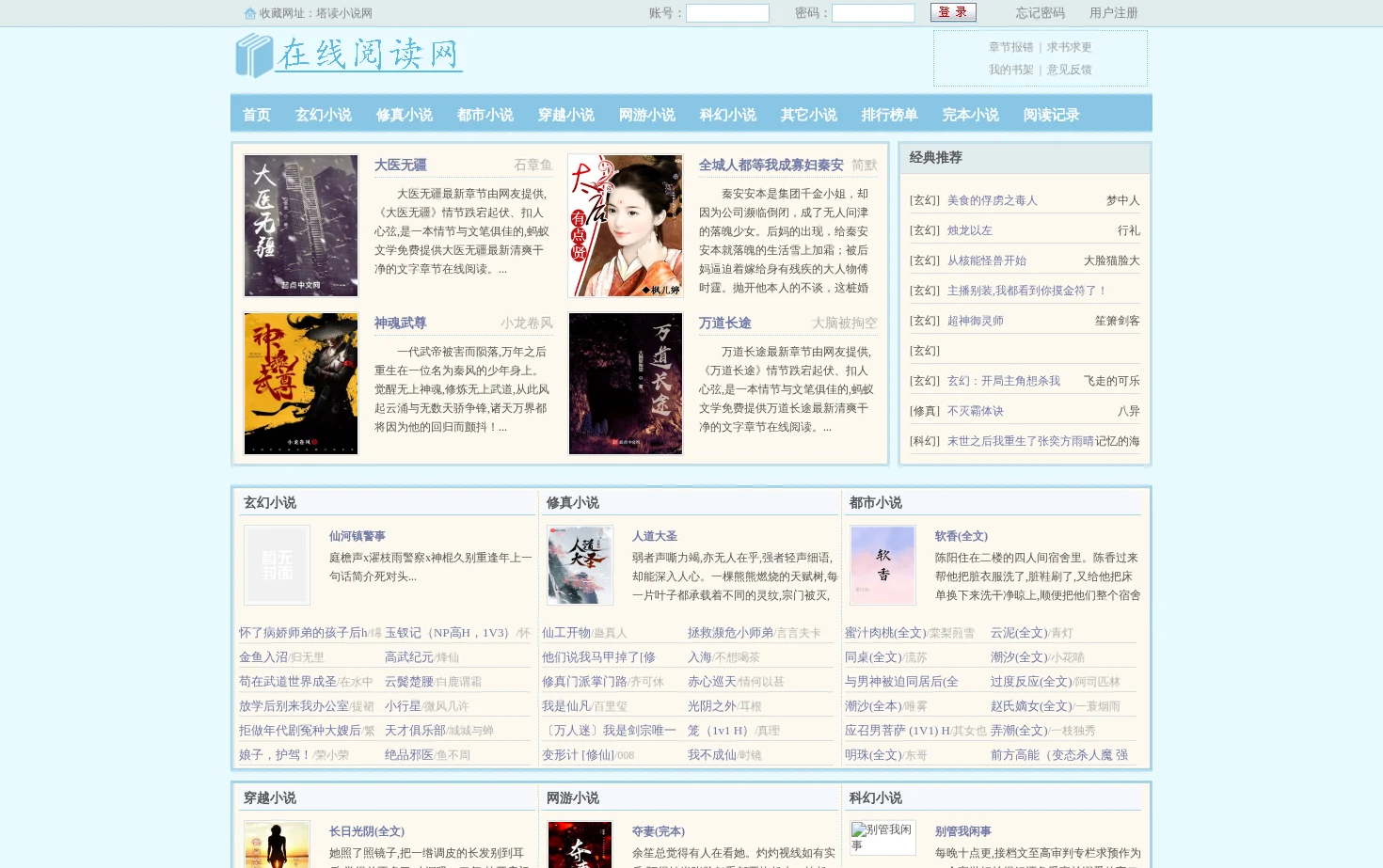Click the 登录 login button
This screenshot has height=868, width=1383.
[x=953, y=12]
